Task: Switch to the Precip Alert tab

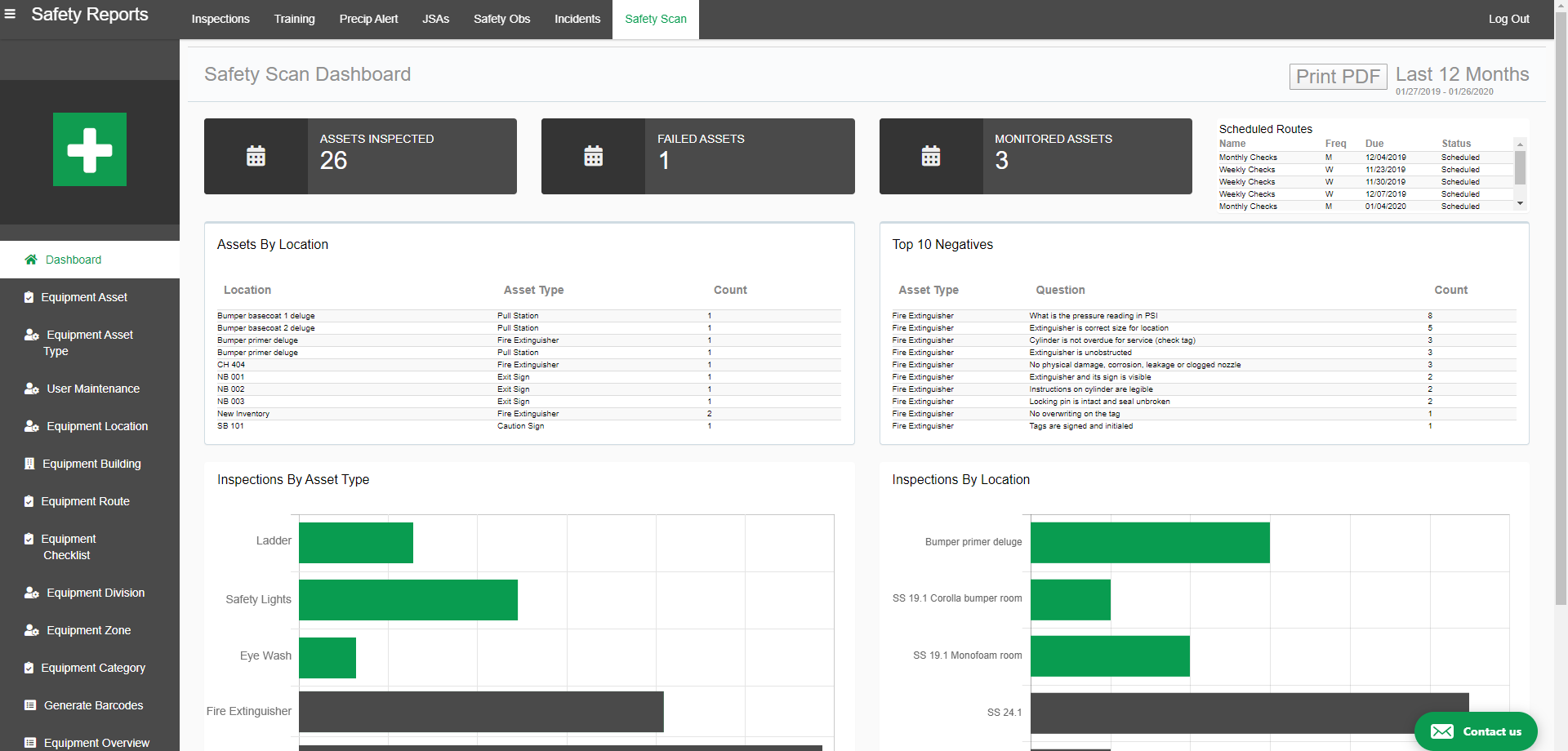Action: pos(368,19)
